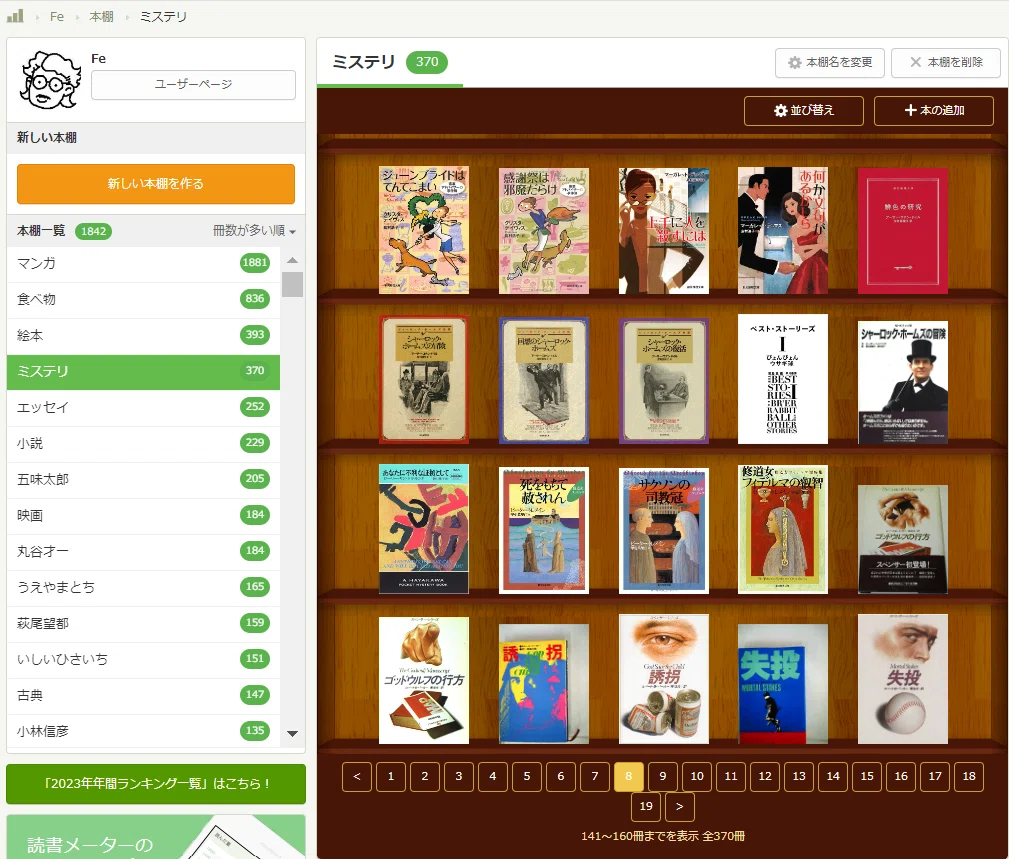Select the 丸谷才一 bookshelf
The image size is (1009, 859).
(x=143, y=551)
